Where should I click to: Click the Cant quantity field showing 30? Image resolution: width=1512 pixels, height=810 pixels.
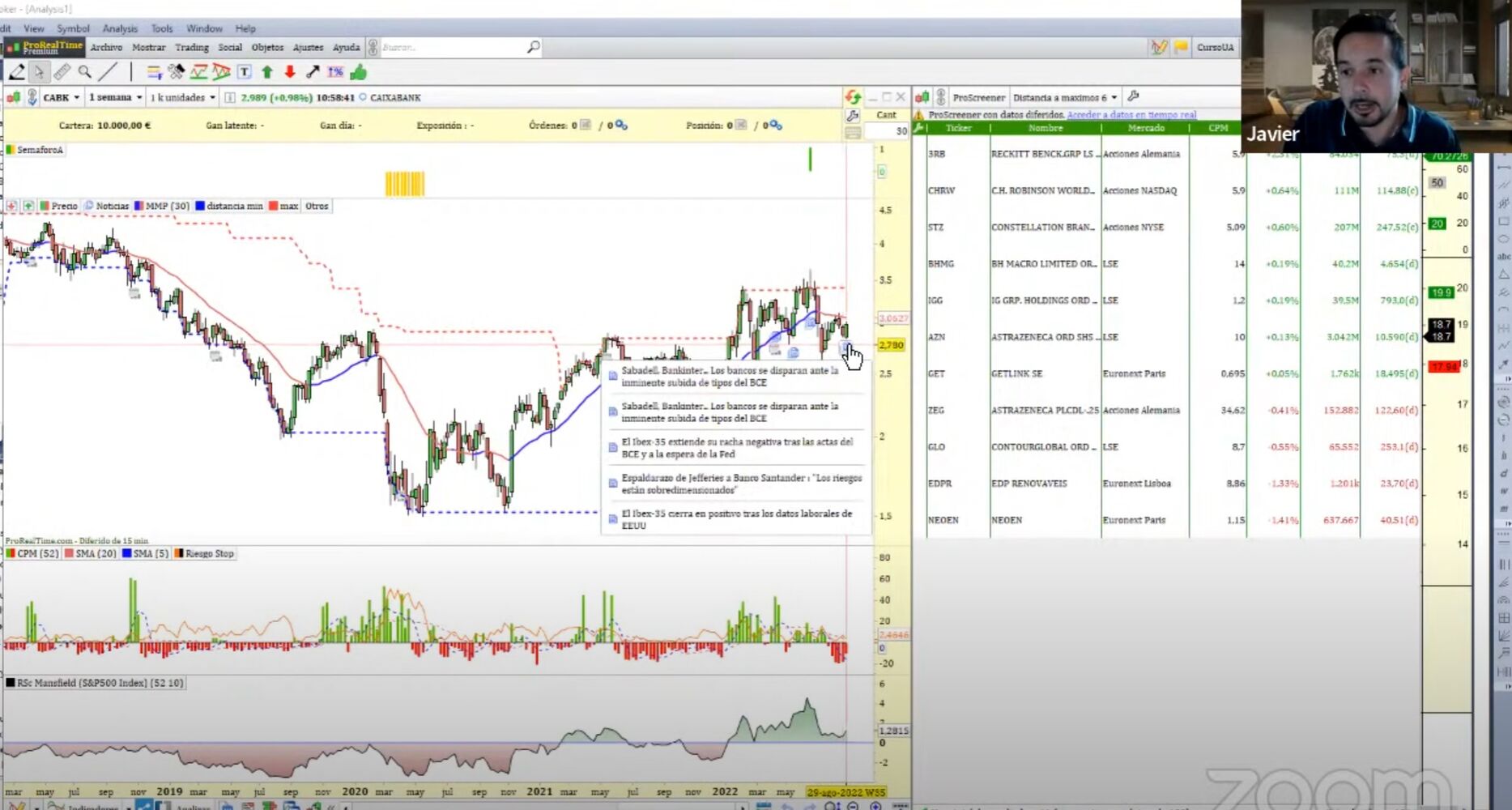click(886, 131)
